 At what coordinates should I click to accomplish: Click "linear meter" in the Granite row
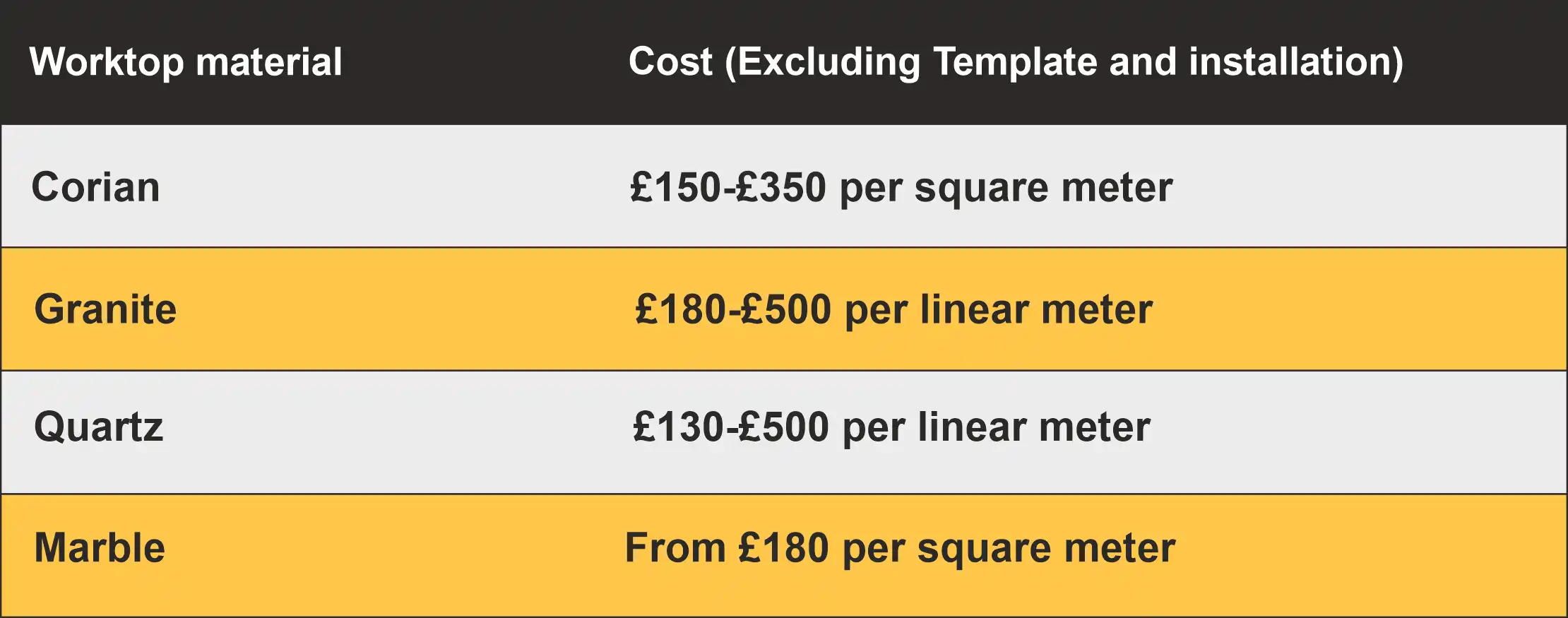click(1036, 310)
